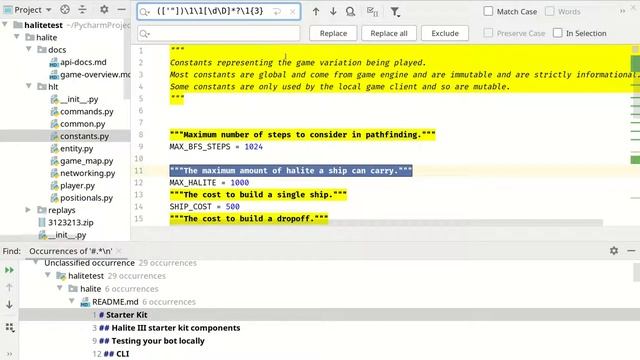Expand more actions chevrons in Find panel sidebar
The image size is (640, 360).
point(9,354)
